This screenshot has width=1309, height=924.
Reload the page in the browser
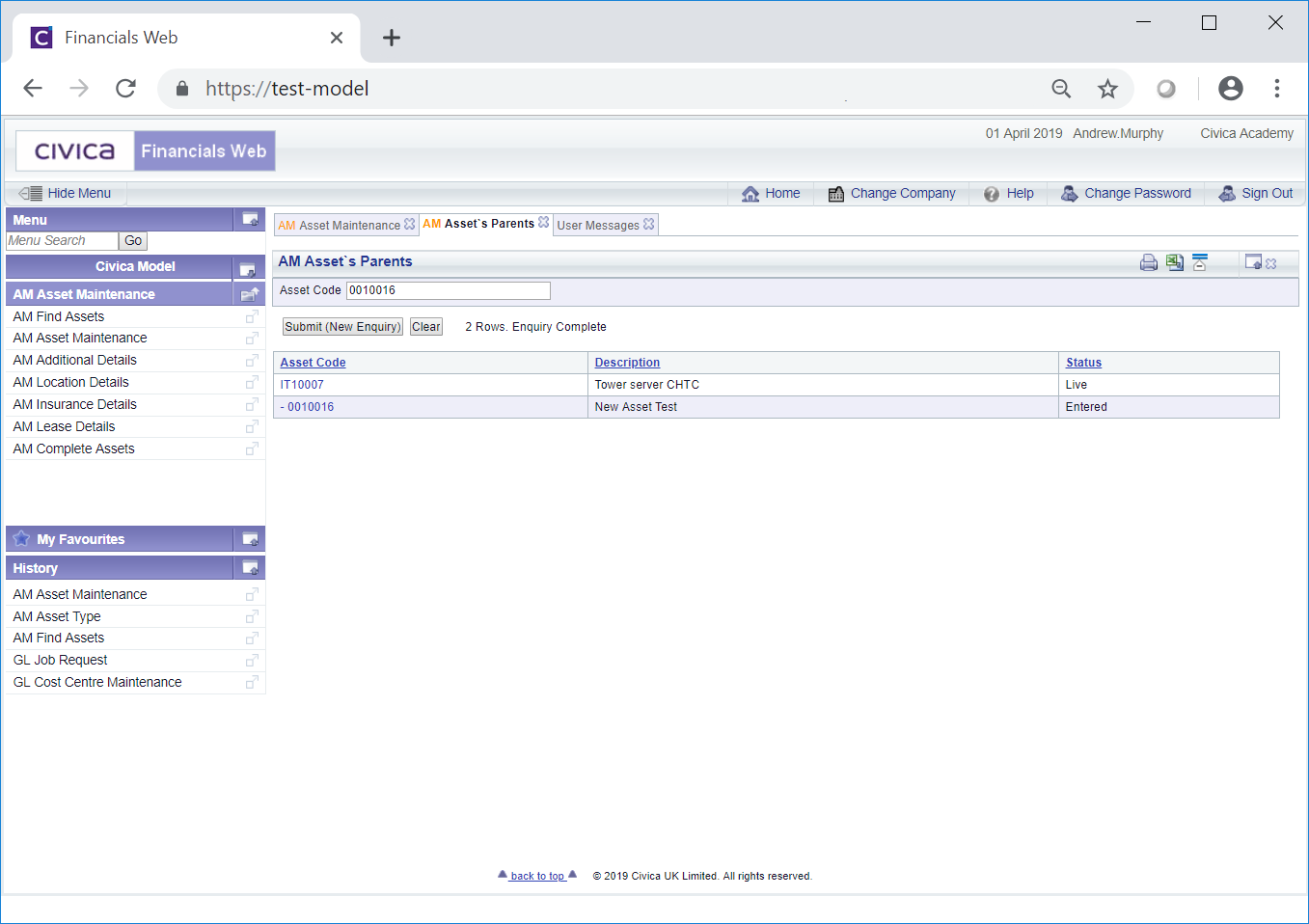point(125,89)
